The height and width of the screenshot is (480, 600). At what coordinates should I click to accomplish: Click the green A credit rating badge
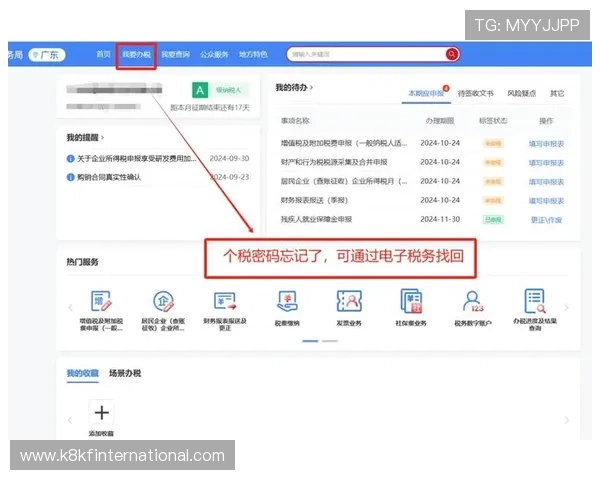pos(200,90)
